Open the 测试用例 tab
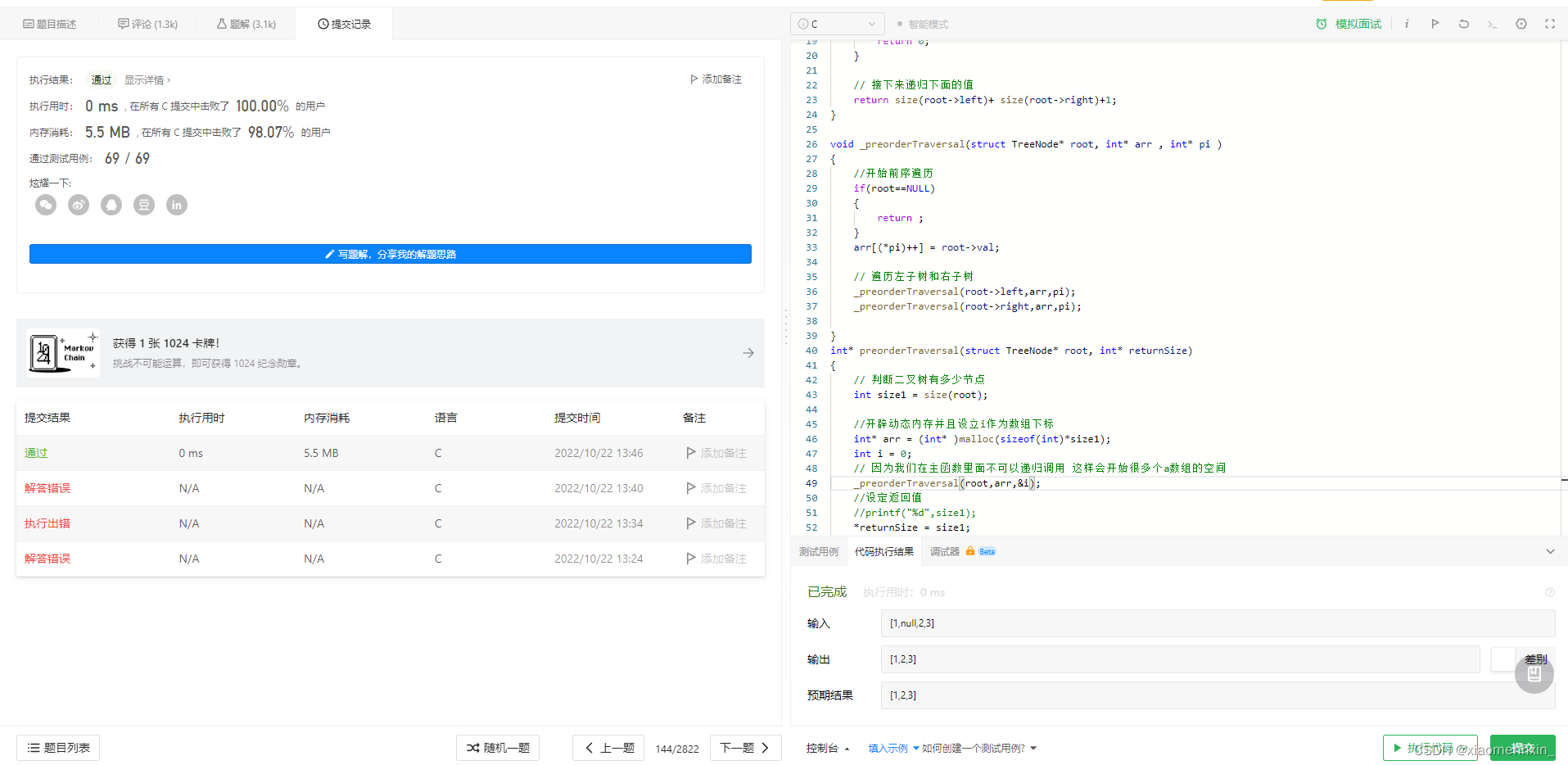The height and width of the screenshot is (765, 1568). click(x=819, y=551)
